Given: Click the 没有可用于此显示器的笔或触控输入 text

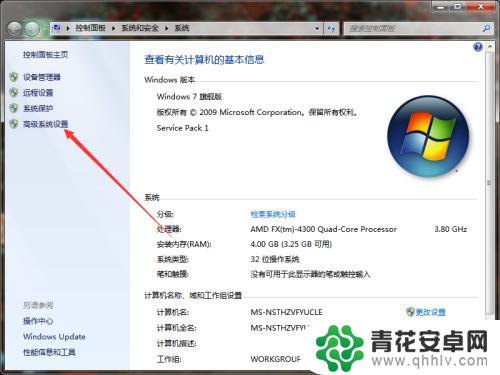Looking at the screenshot, I should [310, 274].
